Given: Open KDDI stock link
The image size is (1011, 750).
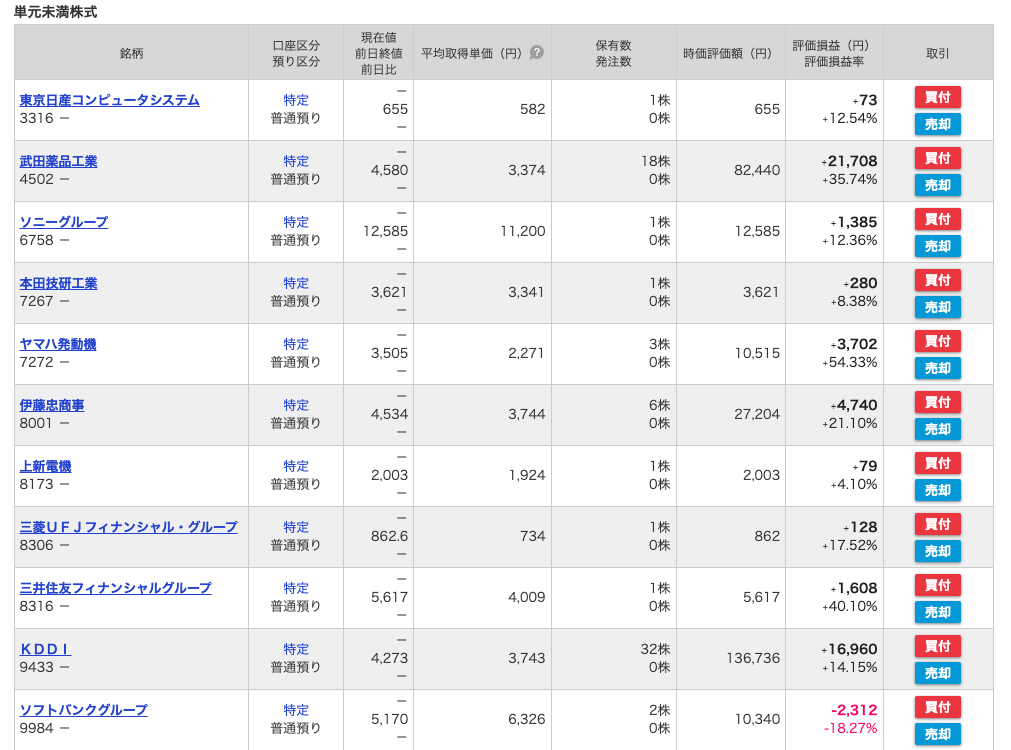Looking at the screenshot, I should click(45, 649).
